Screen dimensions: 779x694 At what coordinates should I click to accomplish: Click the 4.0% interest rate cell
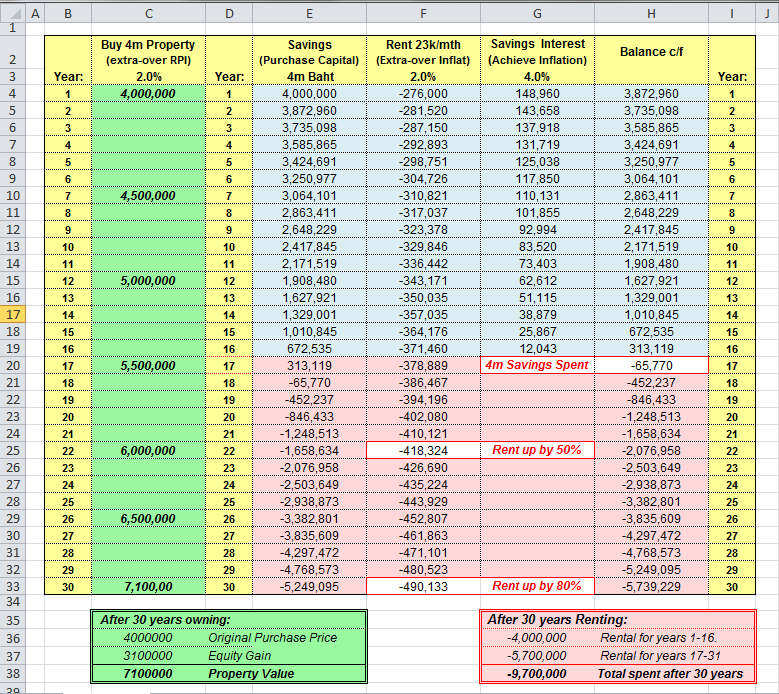coord(538,77)
